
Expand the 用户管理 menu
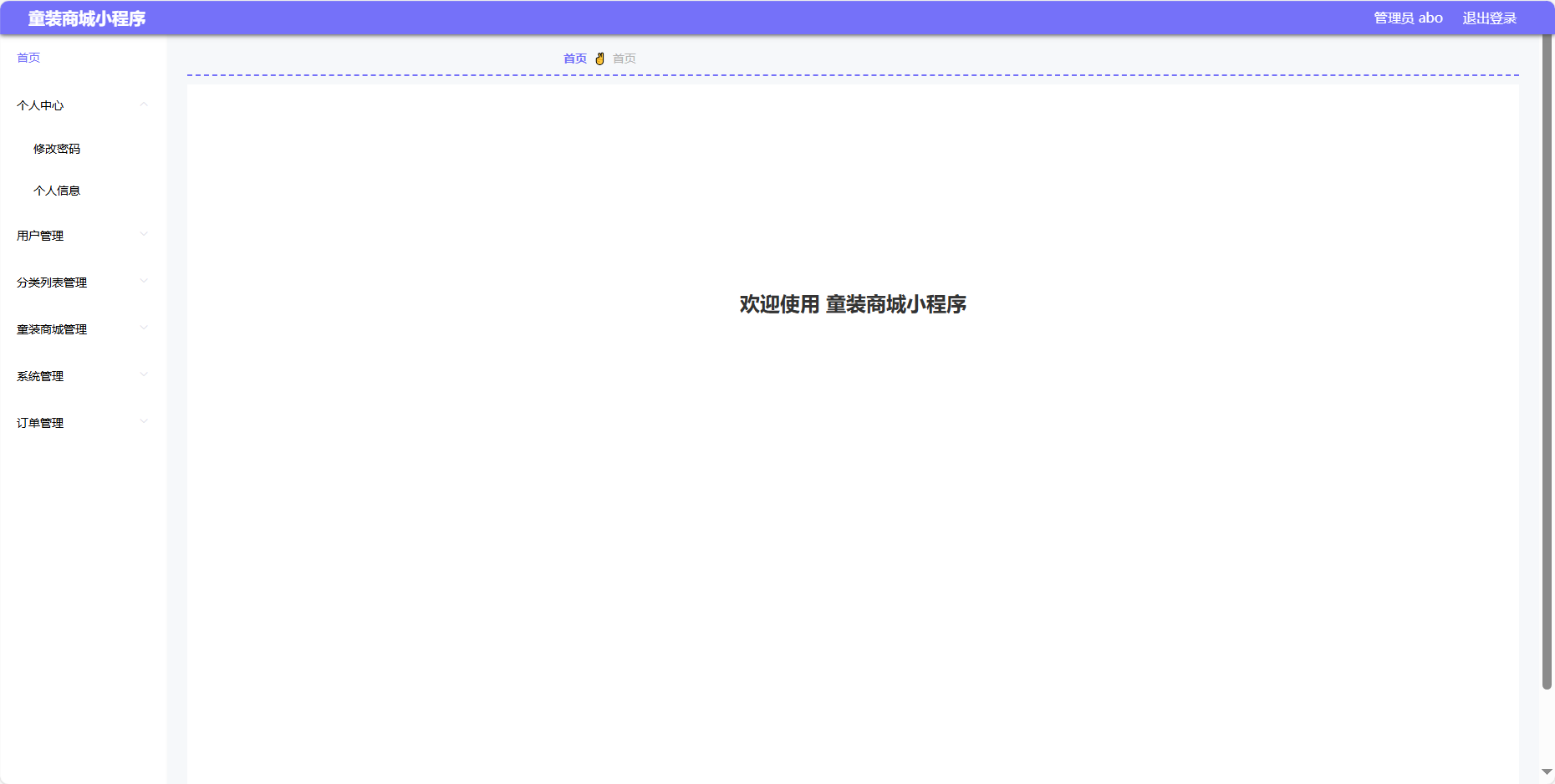[83, 236]
